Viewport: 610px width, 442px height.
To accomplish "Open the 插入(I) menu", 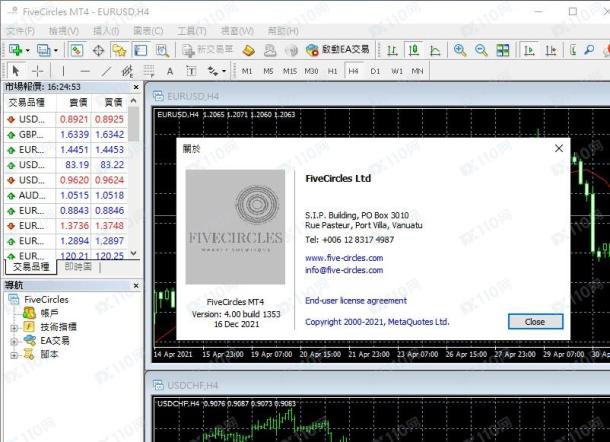I will [106, 31].
